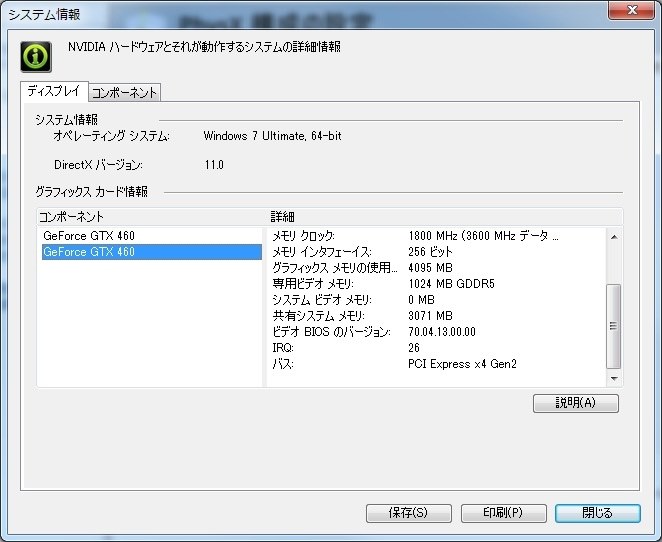Screen dimensions: 662x542
Task: Click the メモリ クロック row
Action: [x=437, y=236]
